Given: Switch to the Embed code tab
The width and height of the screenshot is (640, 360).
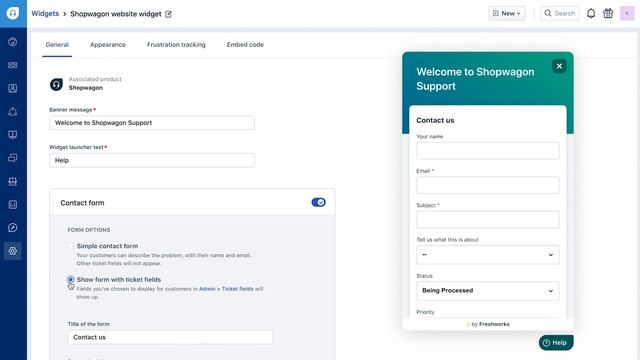Looking at the screenshot, I should pos(245,44).
